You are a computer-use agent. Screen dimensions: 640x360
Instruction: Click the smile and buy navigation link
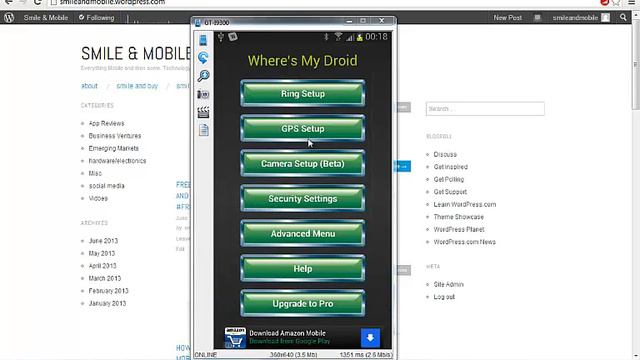[137, 86]
